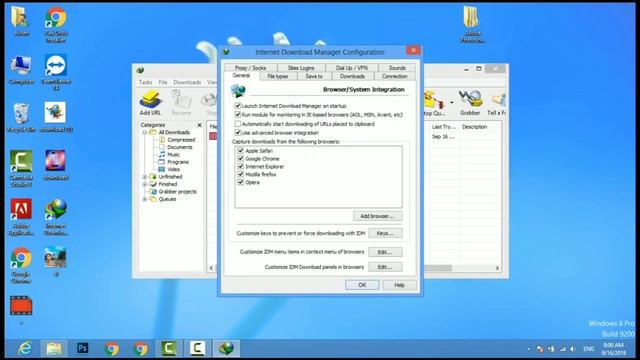Toggle Launch Internet Download Manager on startup
The image size is (640, 360).
point(238,106)
